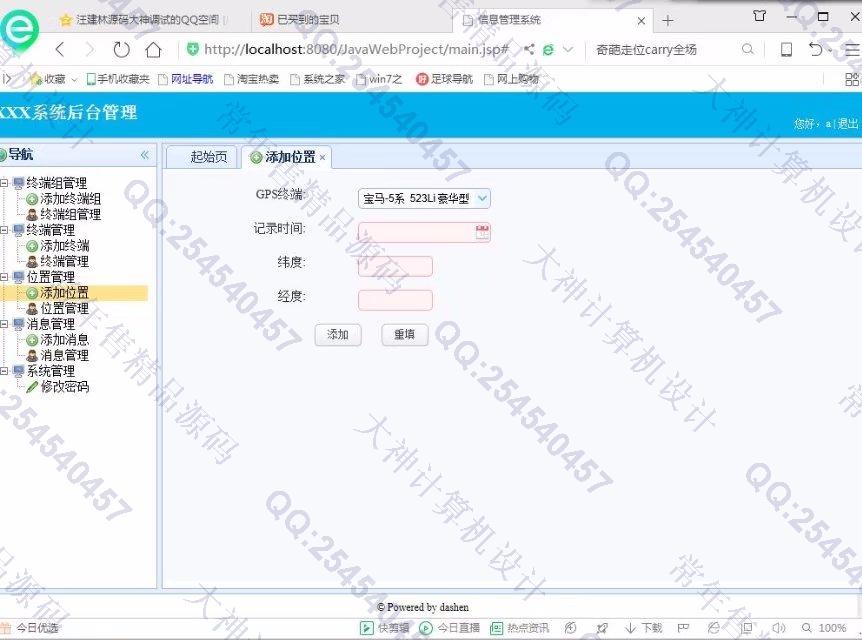Open the 网上购物 bookmark
Viewport: 862px width, 640px height.
point(511,79)
